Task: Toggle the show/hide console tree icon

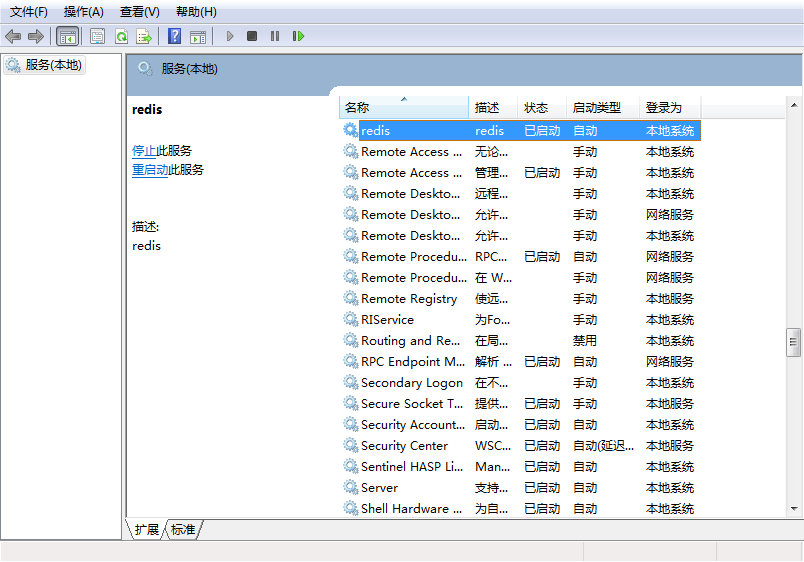Action: point(68,36)
